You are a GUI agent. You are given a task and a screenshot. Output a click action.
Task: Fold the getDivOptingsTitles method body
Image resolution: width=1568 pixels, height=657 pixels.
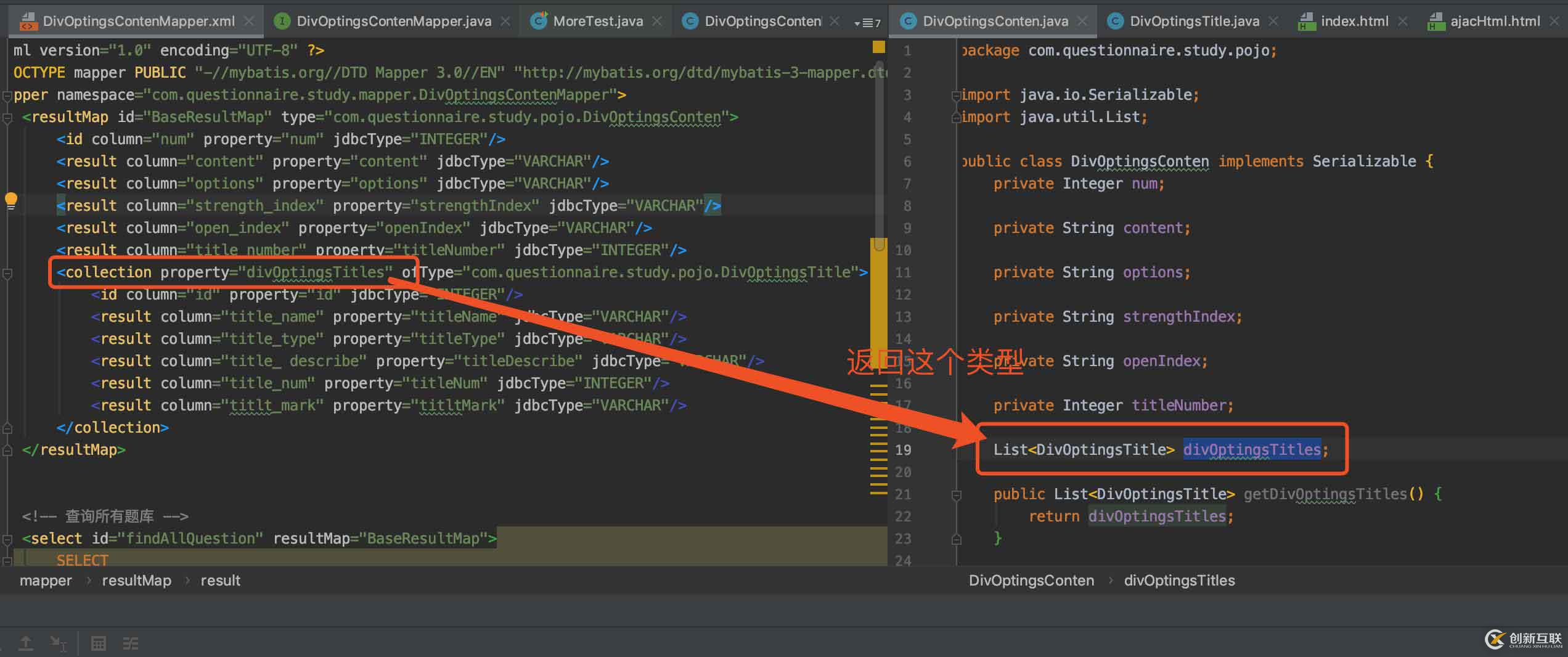956,494
